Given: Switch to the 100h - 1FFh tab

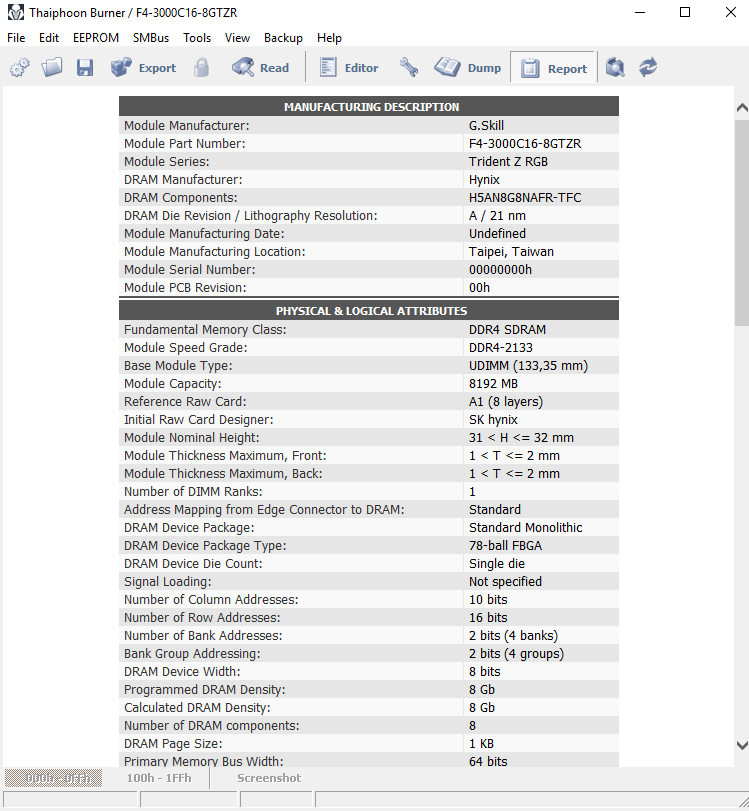Looking at the screenshot, I should pyautogui.click(x=159, y=778).
